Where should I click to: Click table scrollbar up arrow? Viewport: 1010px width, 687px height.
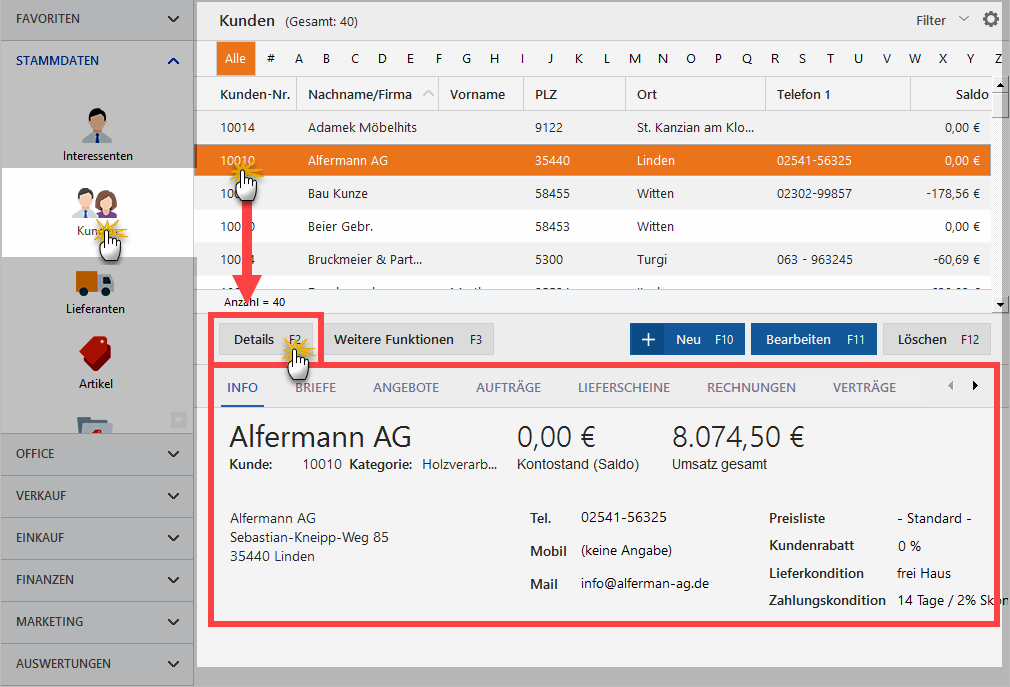(1000, 84)
